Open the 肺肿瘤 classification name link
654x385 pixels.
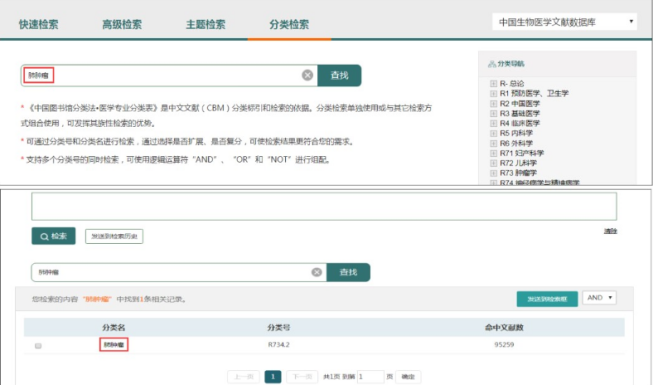click(113, 345)
